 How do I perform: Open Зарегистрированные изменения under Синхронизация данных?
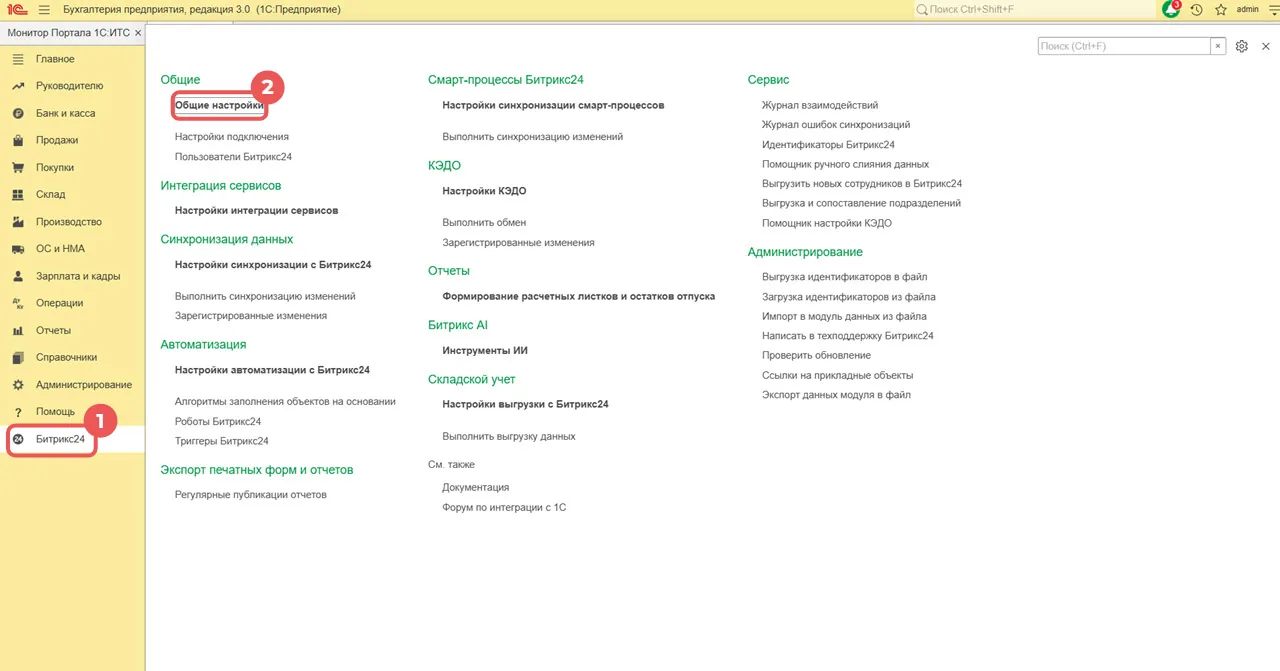point(251,316)
